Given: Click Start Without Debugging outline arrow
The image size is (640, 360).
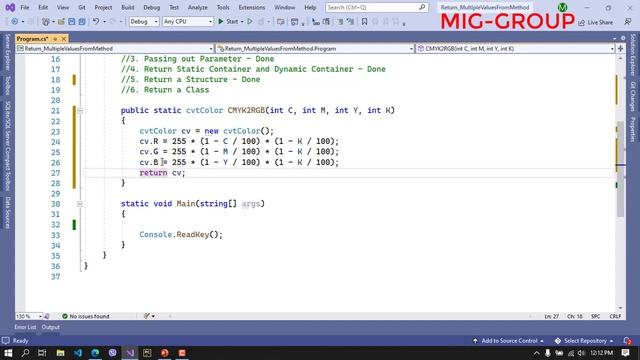Looking at the screenshot, I should tap(250, 22).
